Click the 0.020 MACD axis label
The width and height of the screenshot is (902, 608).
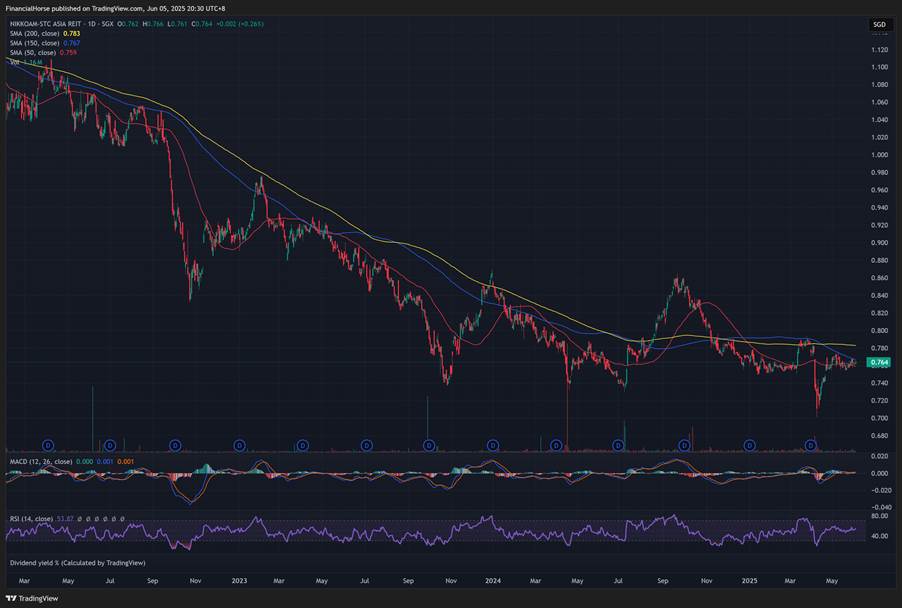coord(880,456)
